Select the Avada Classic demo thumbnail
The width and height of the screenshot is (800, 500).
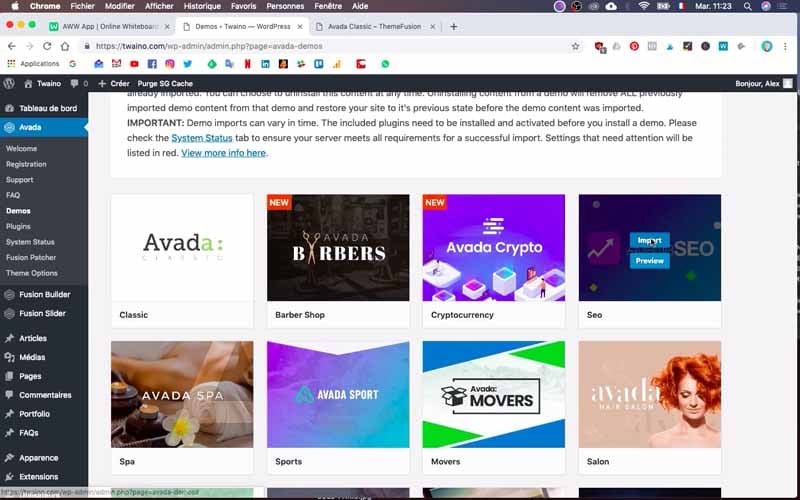click(182, 247)
